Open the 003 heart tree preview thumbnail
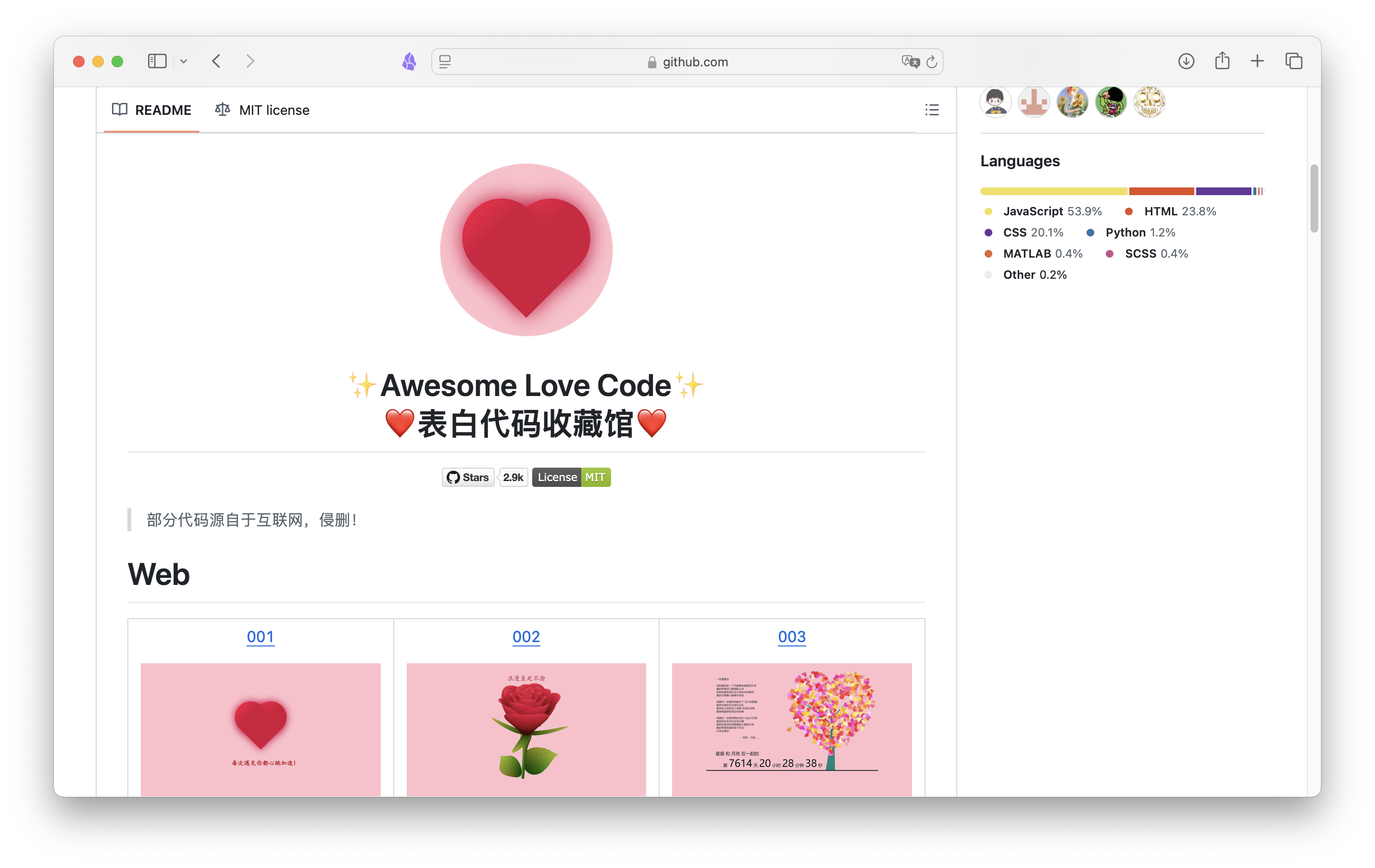The image size is (1375, 868). 791,729
